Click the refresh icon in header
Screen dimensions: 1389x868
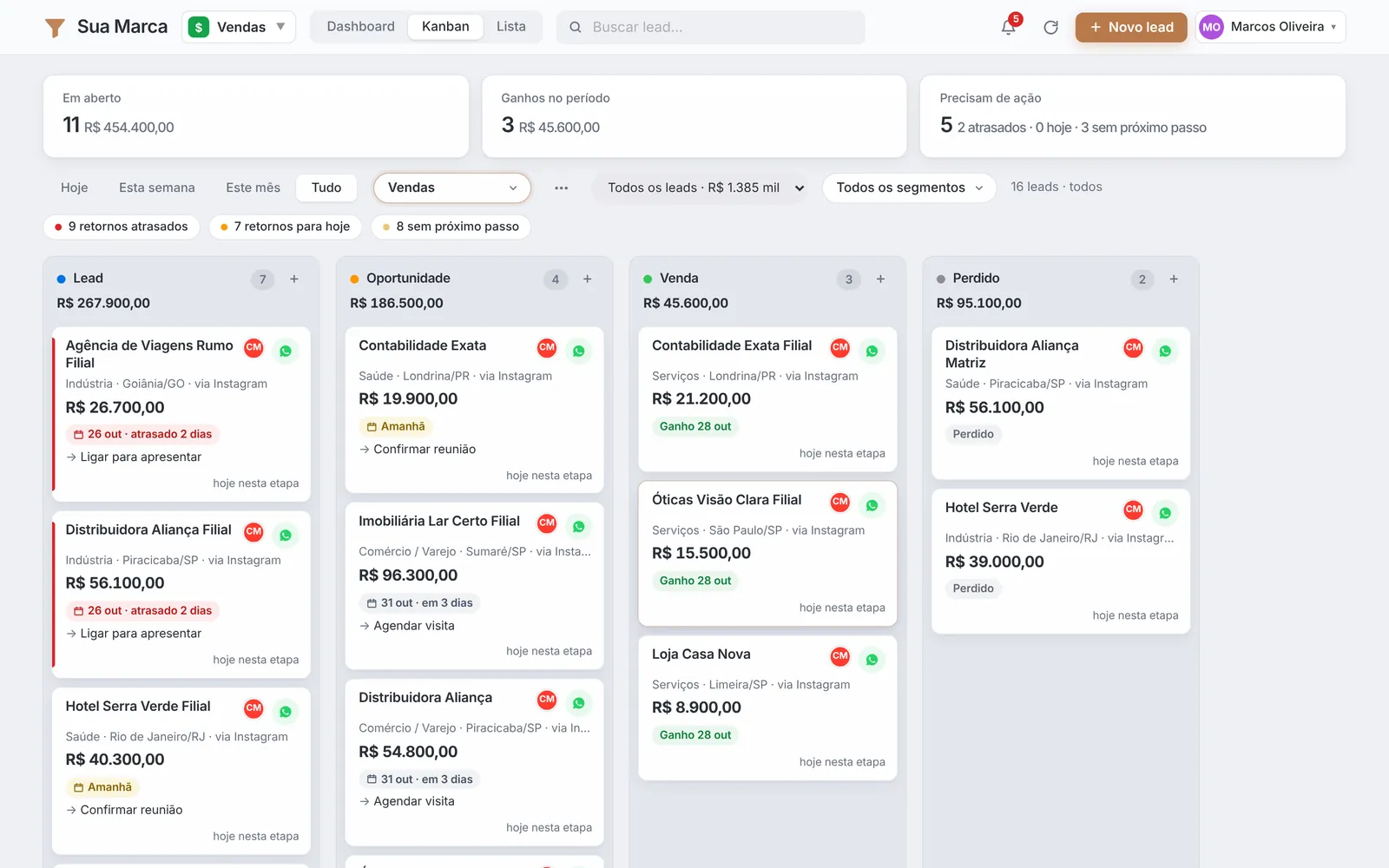[1050, 27]
